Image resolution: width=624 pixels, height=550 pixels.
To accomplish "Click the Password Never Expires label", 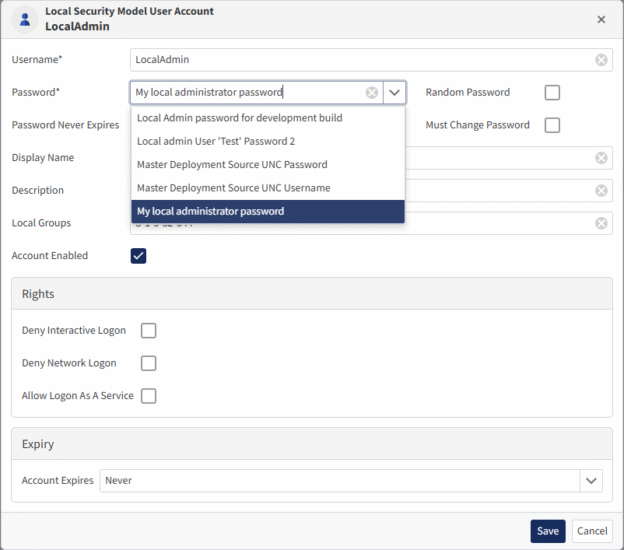I will coord(65,125).
